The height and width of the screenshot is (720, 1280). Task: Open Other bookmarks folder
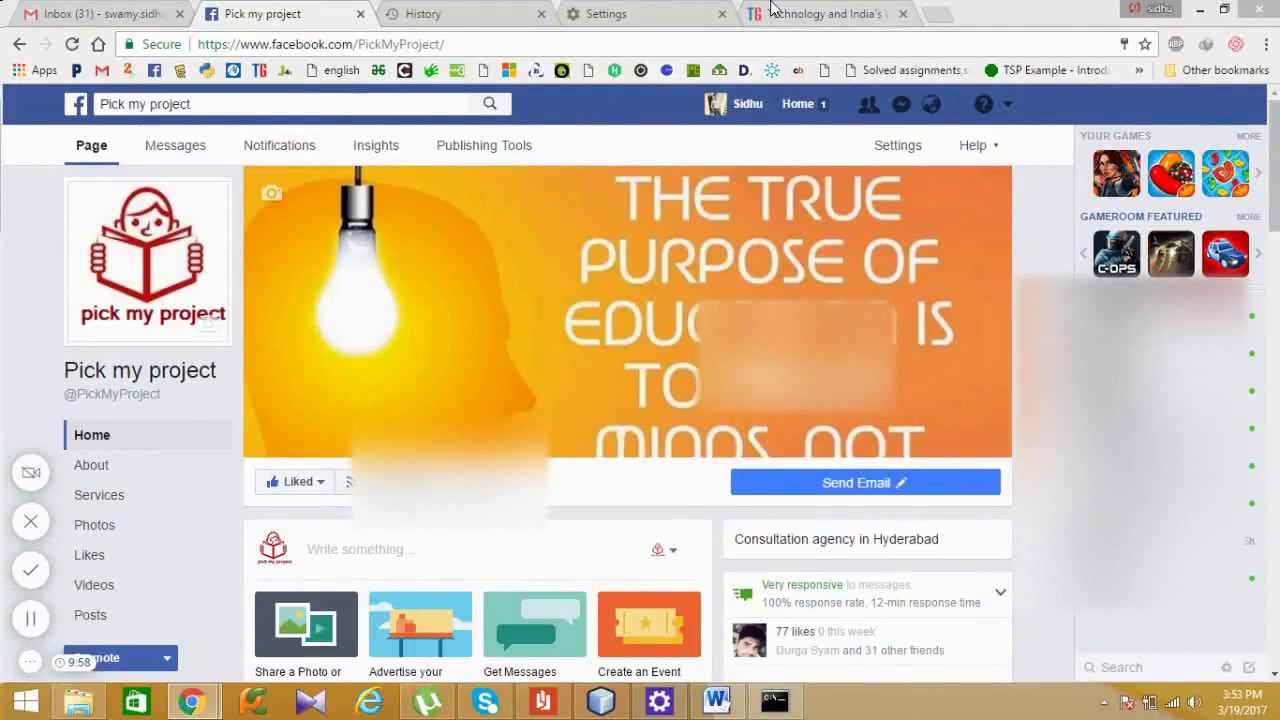click(x=1216, y=70)
